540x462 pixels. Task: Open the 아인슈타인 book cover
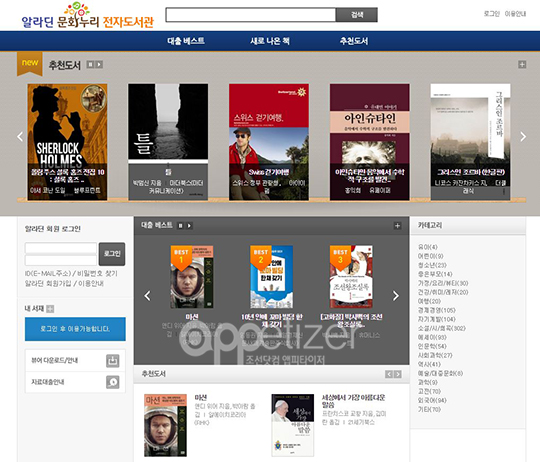[x=370, y=141]
